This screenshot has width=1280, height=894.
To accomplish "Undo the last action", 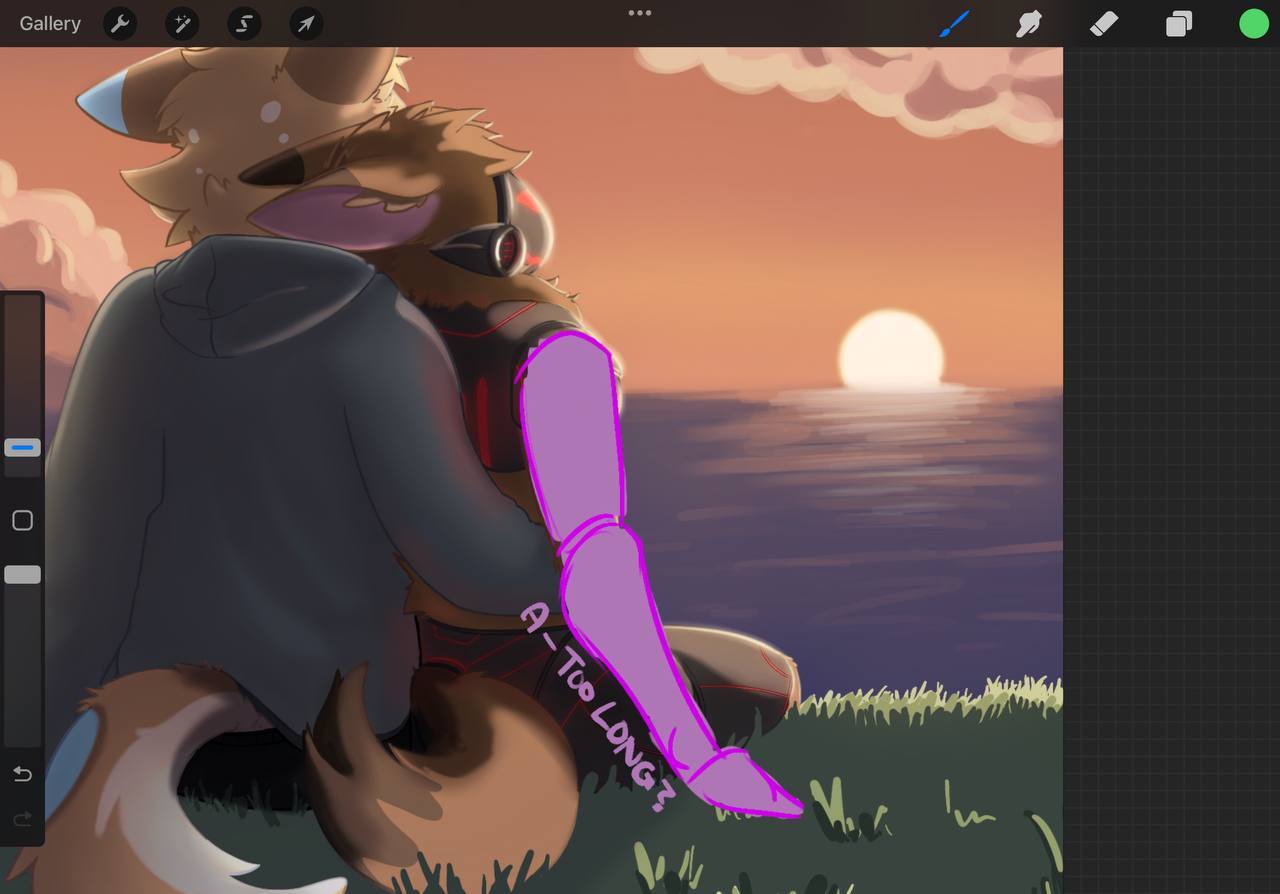I will [22, 774].
